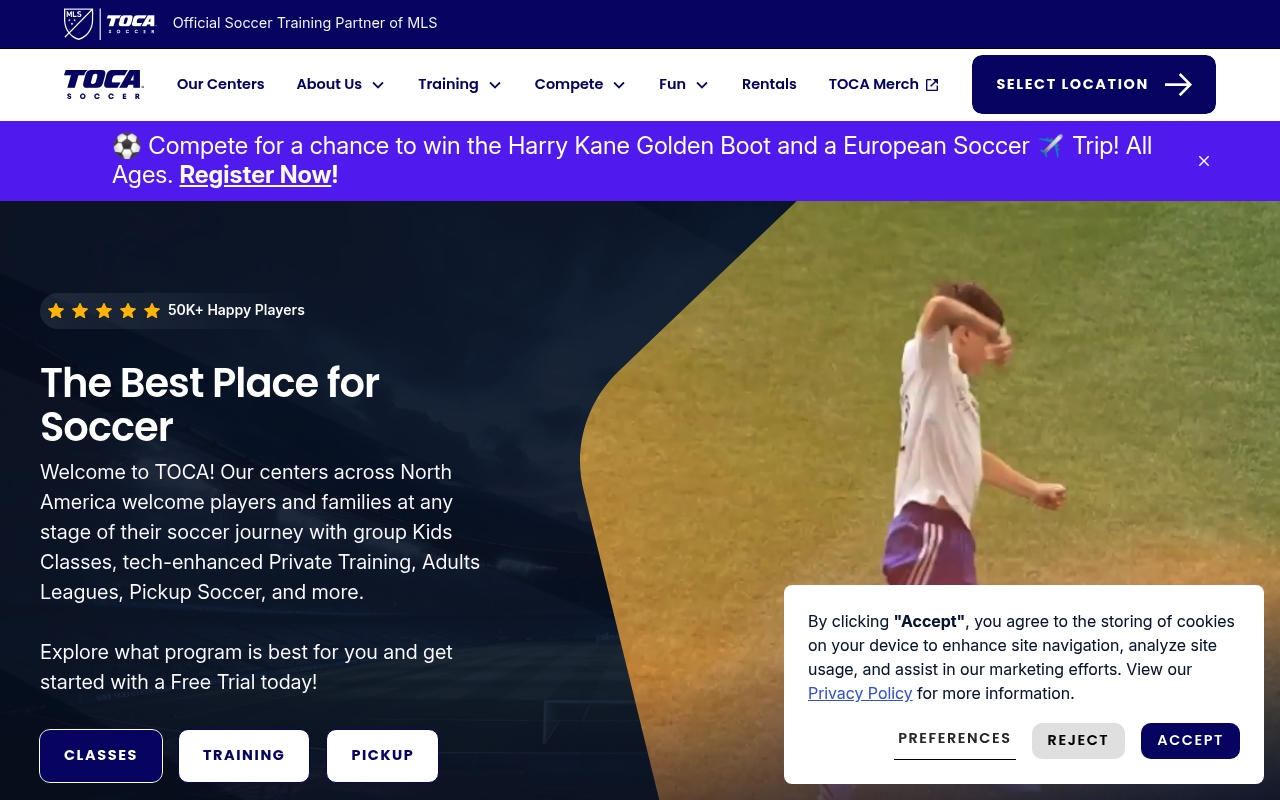Image resolution: width=1280 pixels, height=800 pixels.
Task: Expand the About Us dropdown chevron
Action: tap(378, 85)
